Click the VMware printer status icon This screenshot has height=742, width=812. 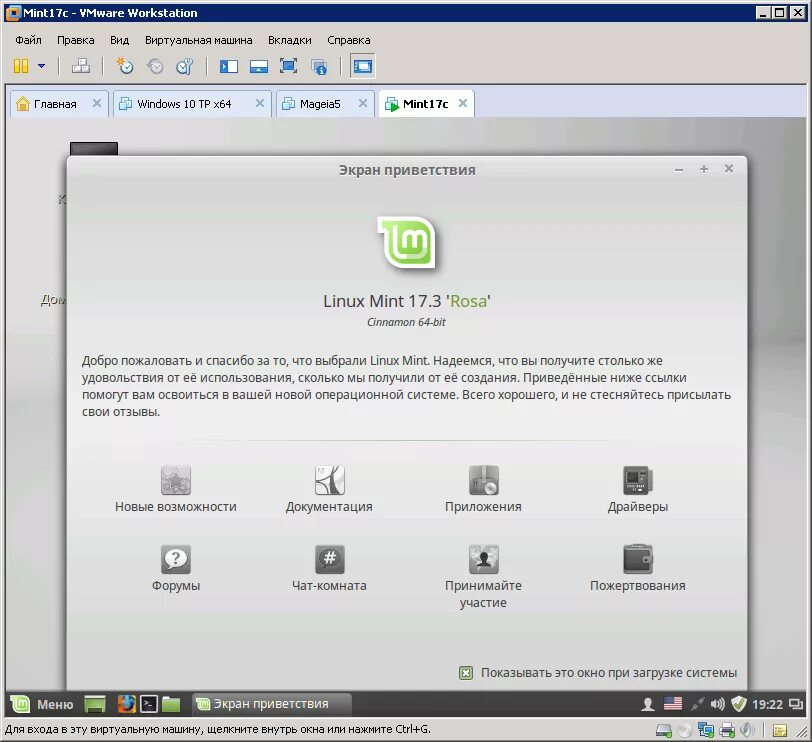(x=727, y=730)
